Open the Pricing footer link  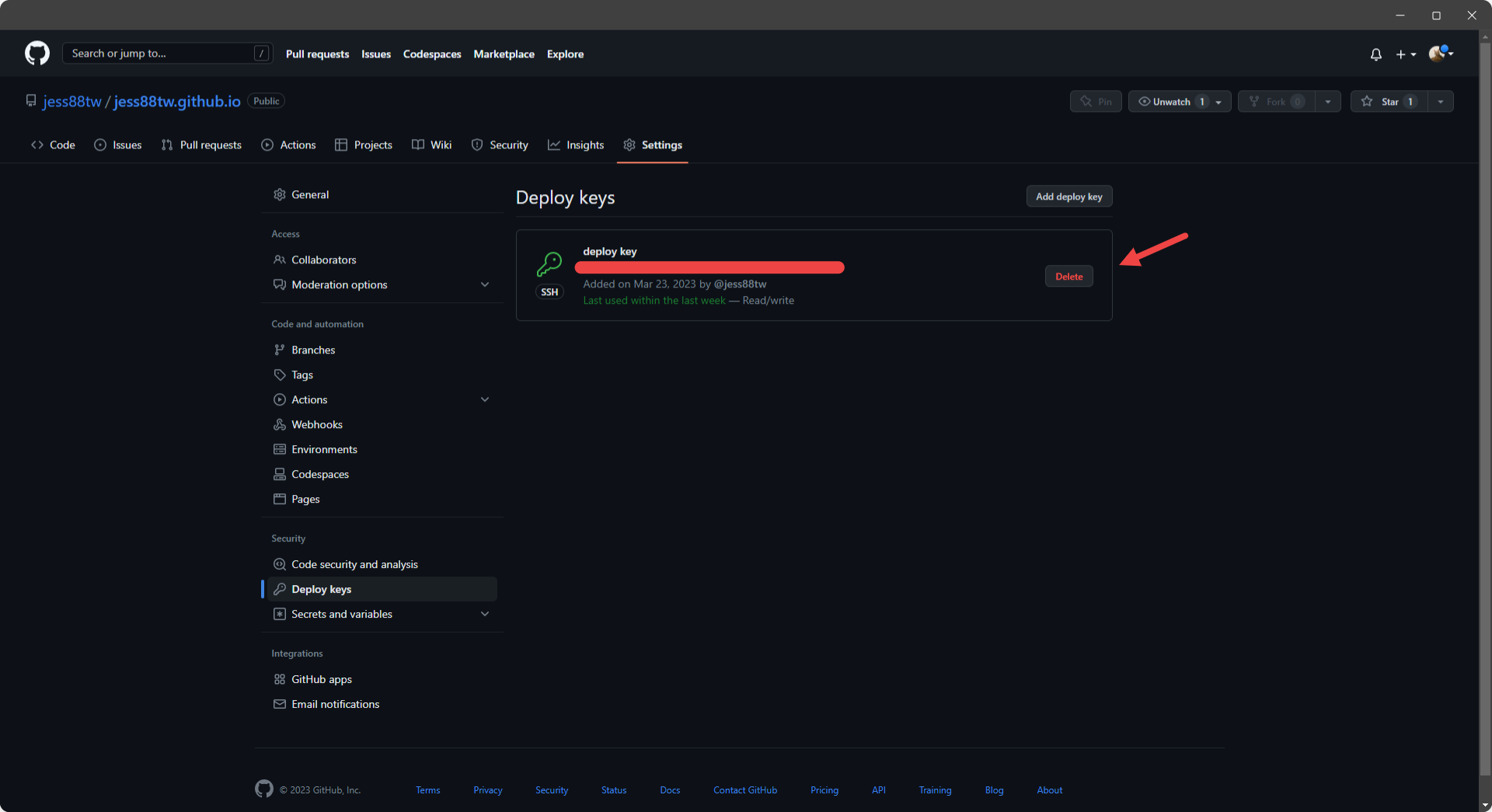(824, 790)
